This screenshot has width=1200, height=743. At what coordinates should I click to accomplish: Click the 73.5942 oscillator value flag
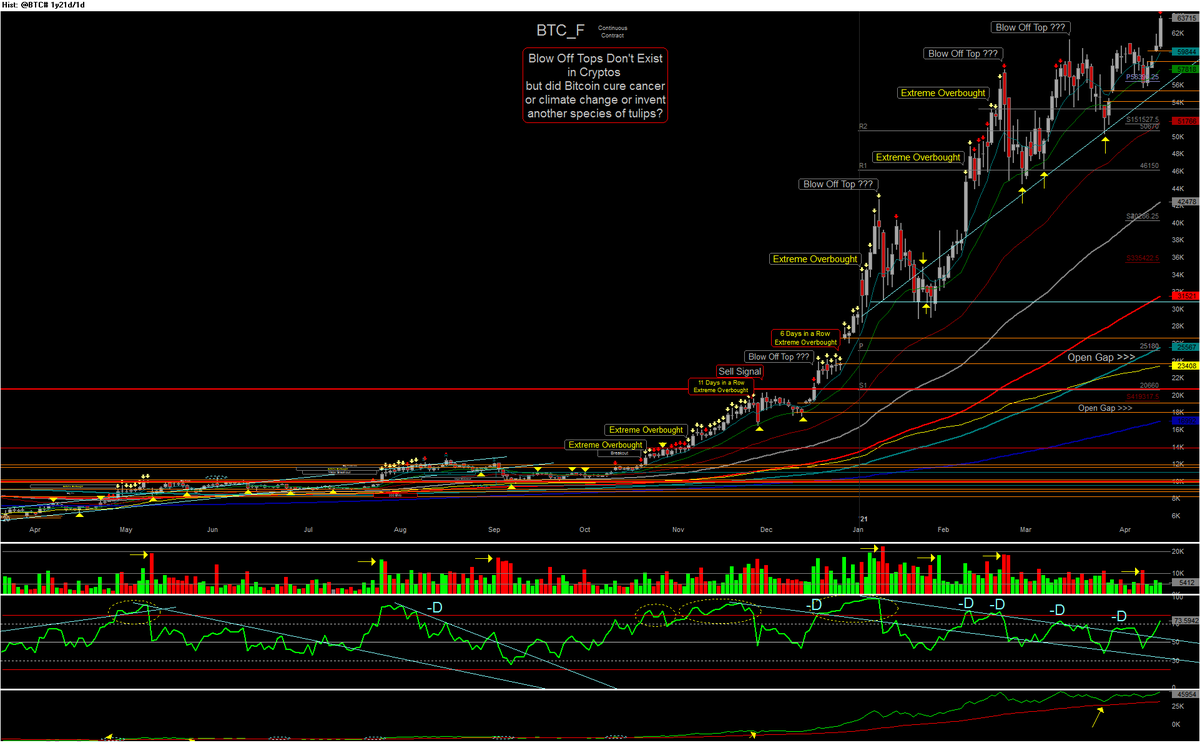coord(1184,620)
